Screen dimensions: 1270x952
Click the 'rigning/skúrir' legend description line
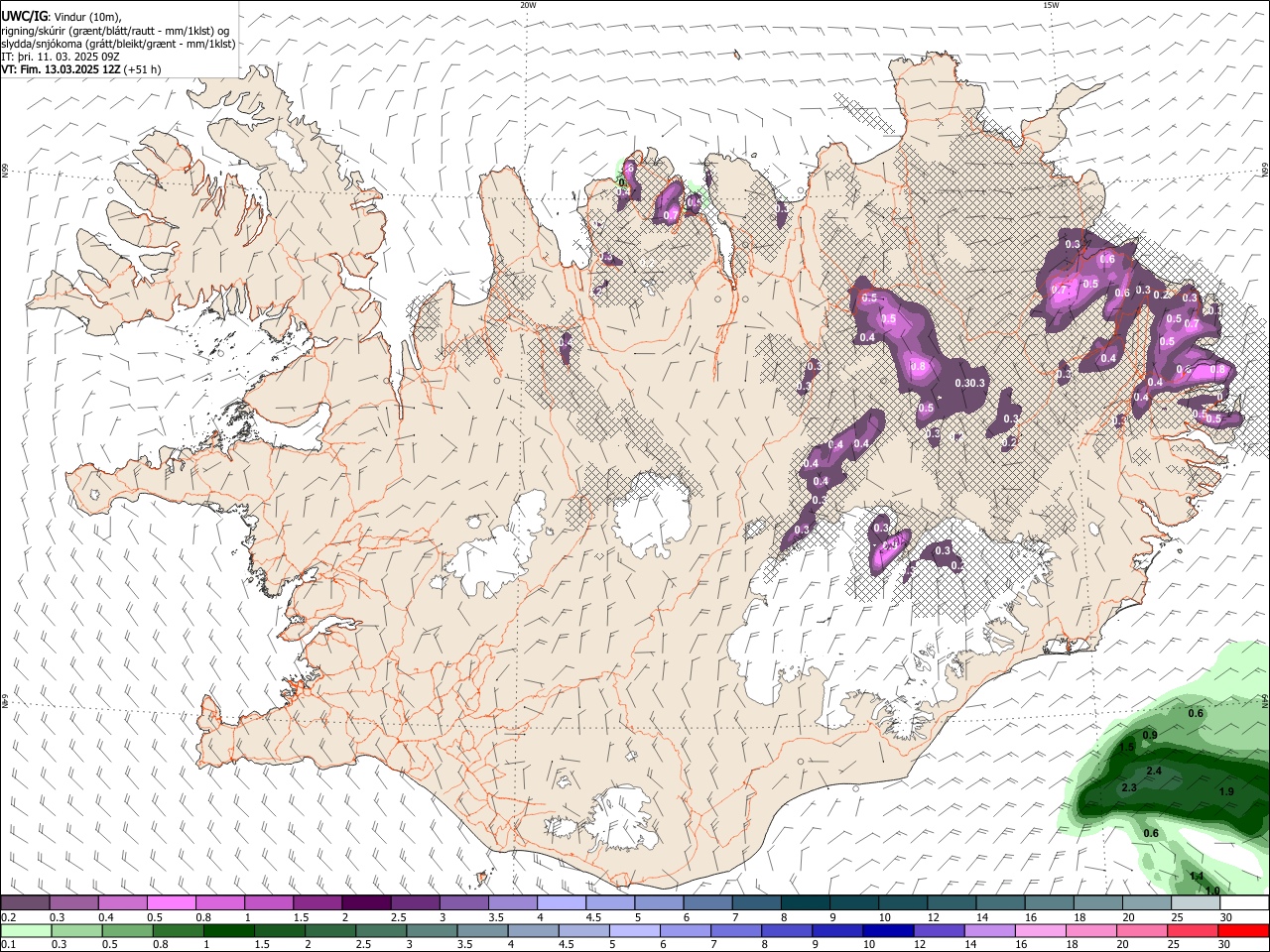click(116, 31)
